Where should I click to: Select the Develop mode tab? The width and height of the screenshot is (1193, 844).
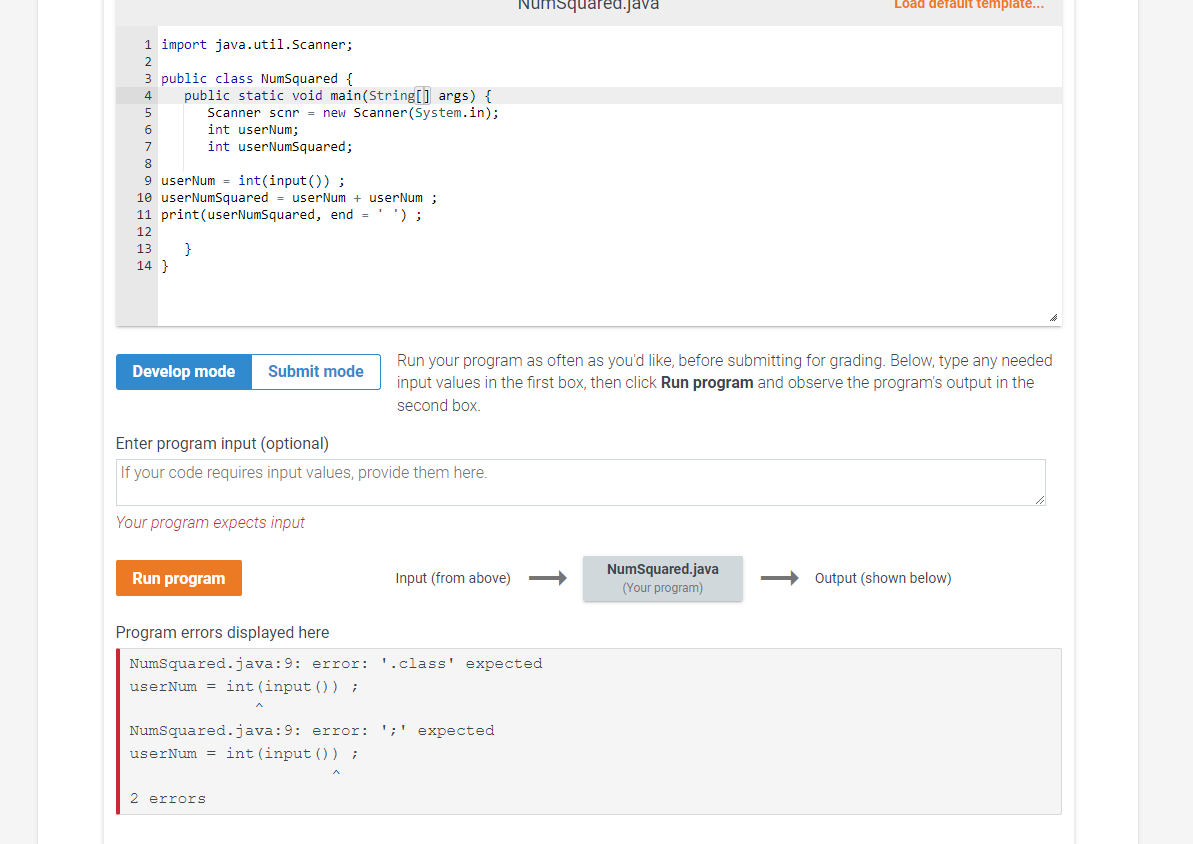183,371
